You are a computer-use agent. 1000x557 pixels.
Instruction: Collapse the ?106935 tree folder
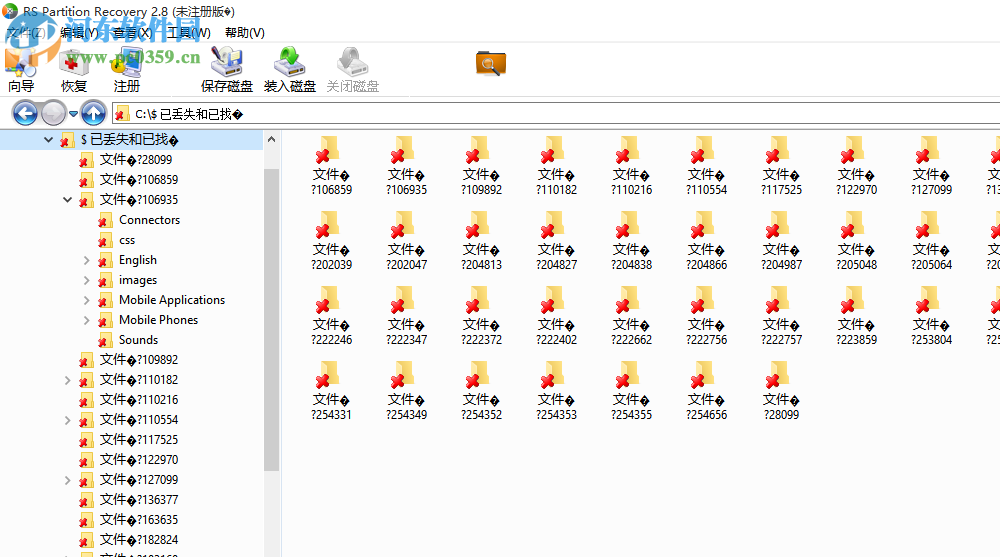(68, 200)
